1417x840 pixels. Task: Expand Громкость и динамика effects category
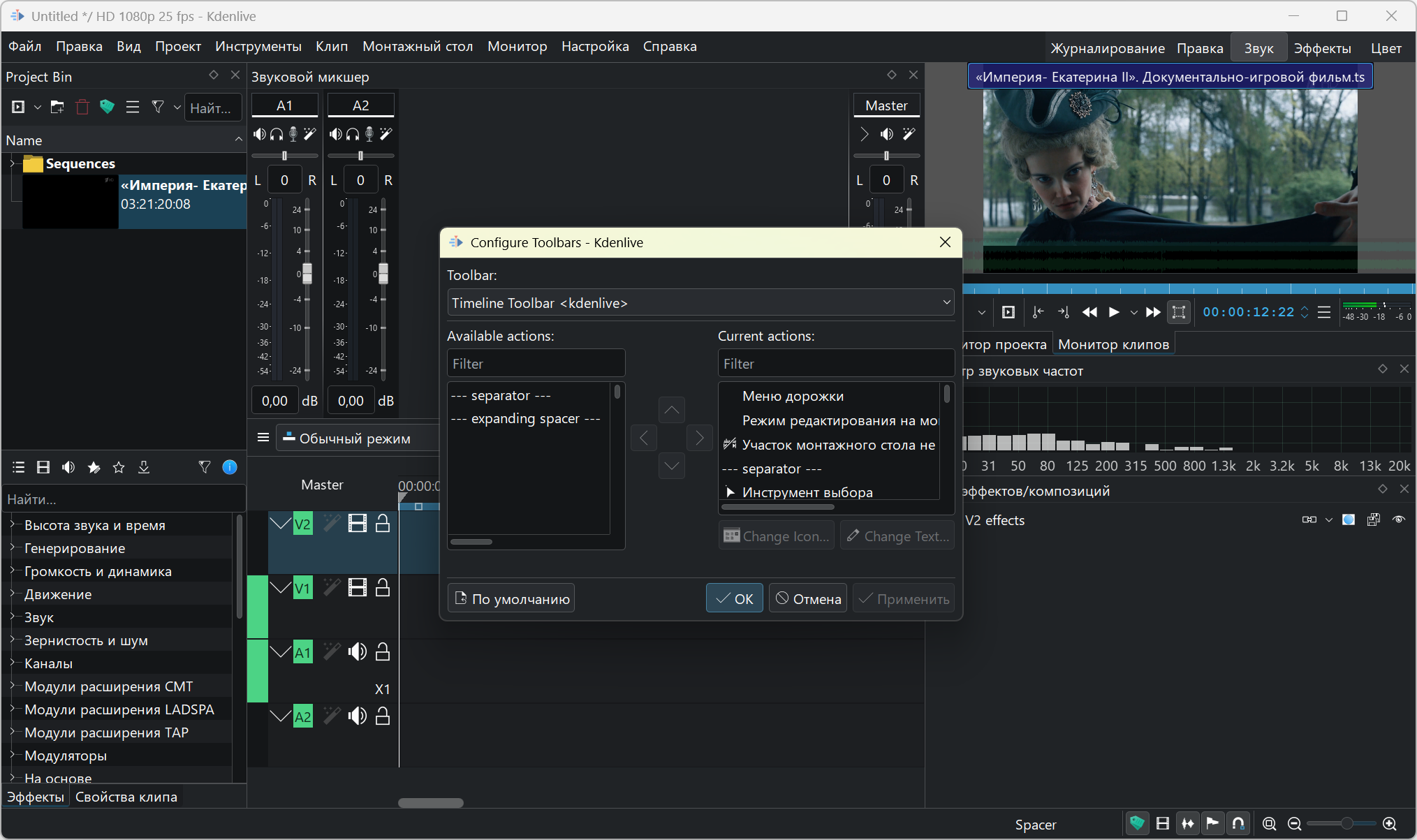12,571
